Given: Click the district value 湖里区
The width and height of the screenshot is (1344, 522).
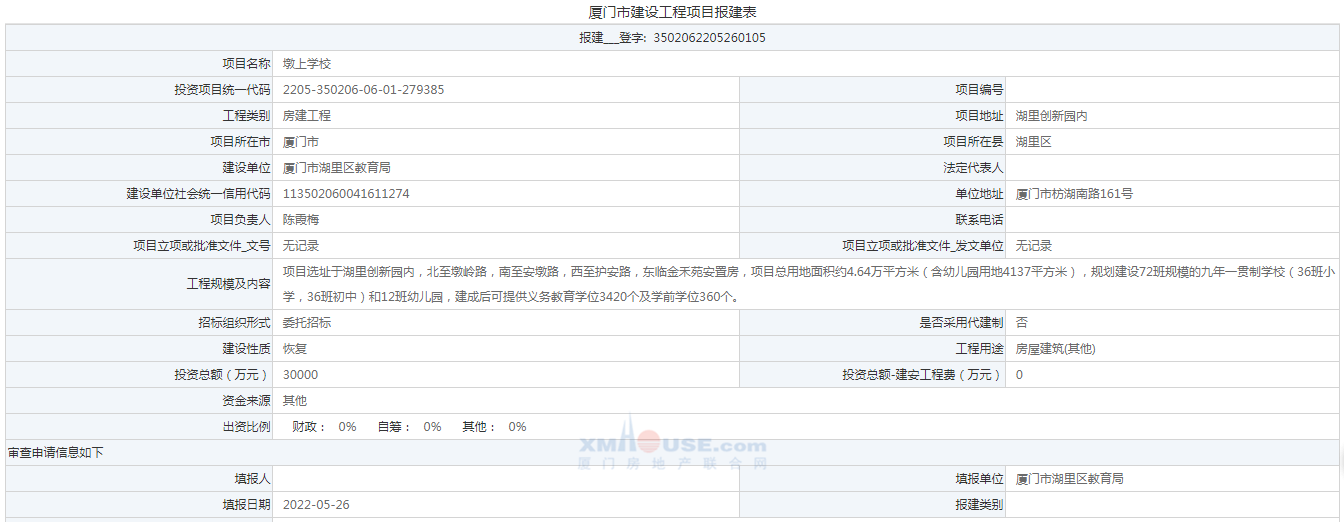Looking at the screenshot, I should (1034, 142).
